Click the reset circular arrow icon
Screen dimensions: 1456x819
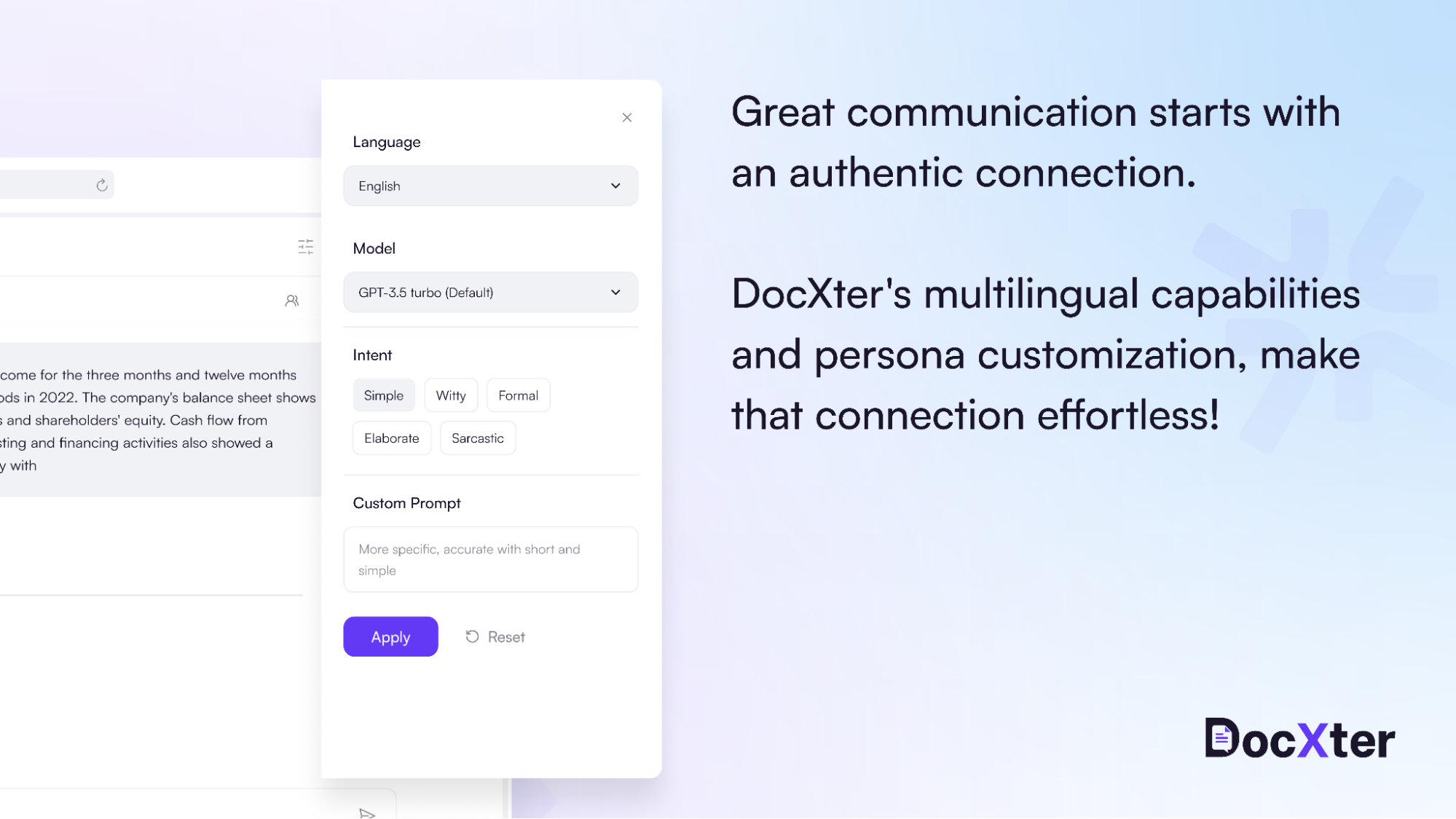473,636
